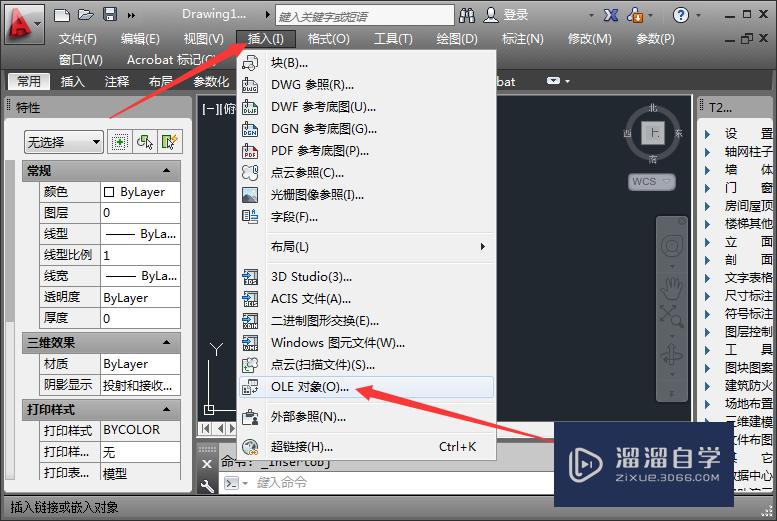Expand the quick access toolbar overflow arrows
Image resolution: width=777 pixels, height=521 pixels.
click(x=131, y=15)
